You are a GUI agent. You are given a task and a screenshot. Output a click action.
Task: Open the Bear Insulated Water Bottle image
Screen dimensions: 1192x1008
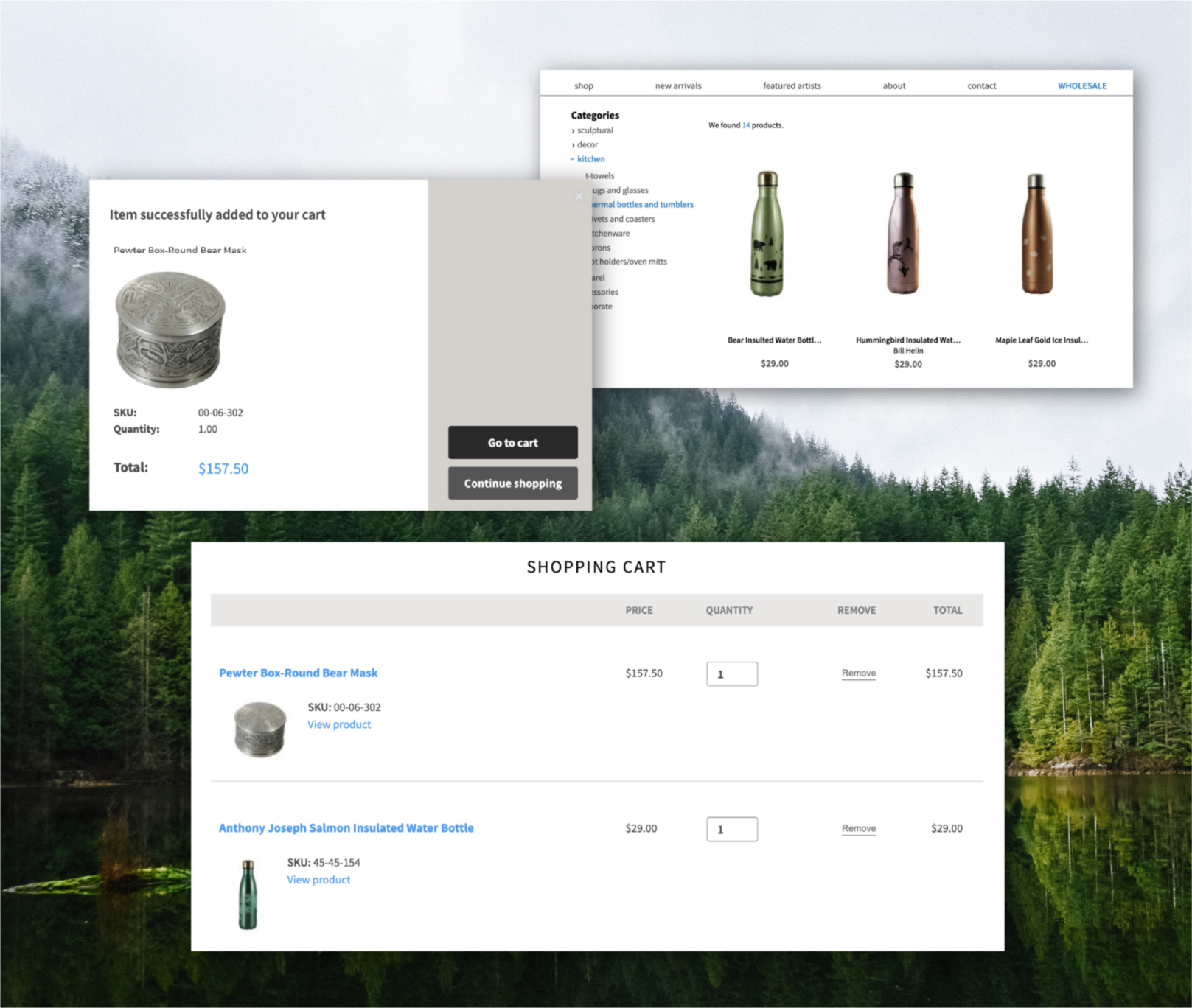tap(767, 234)
